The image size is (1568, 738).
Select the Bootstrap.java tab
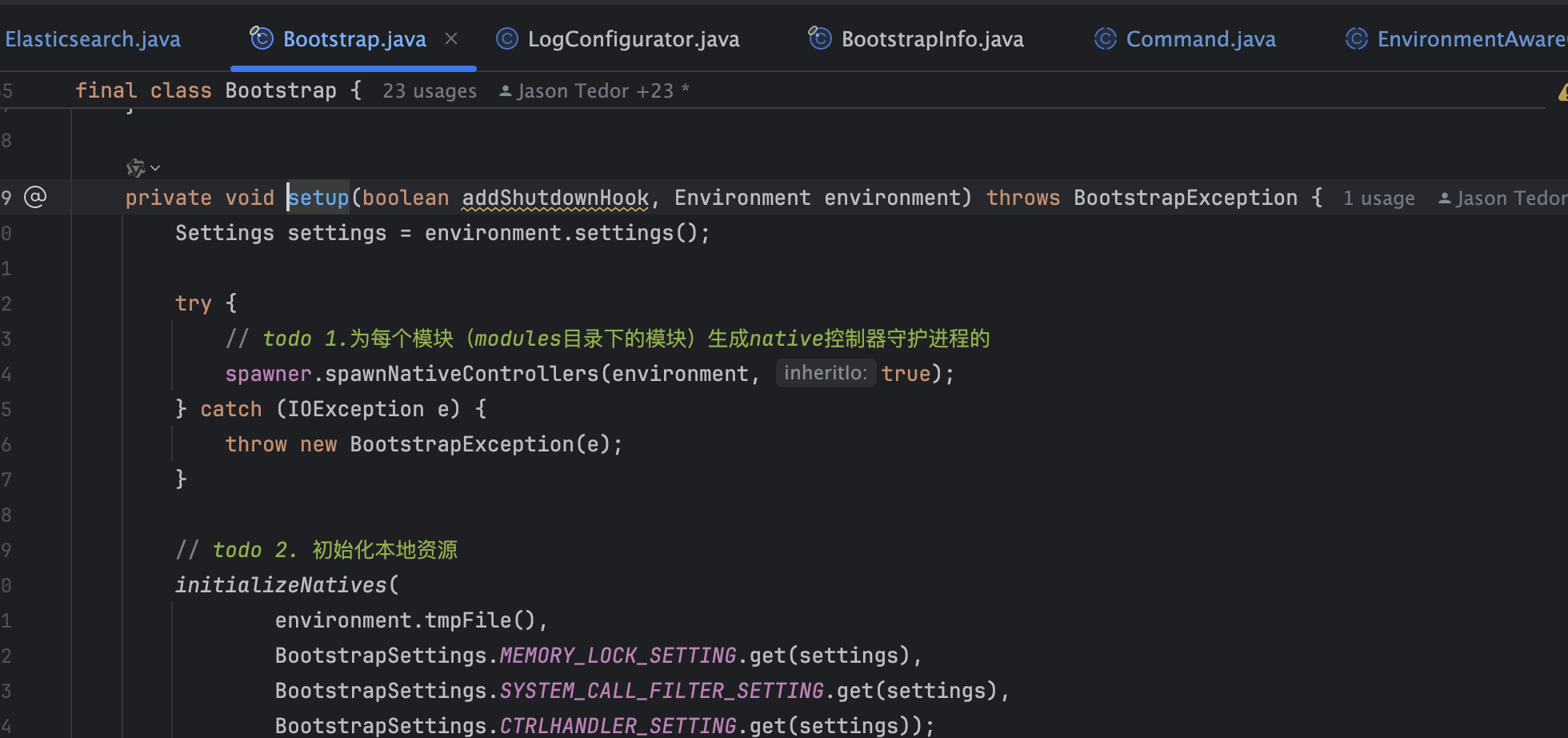click(x=354, y=39)
